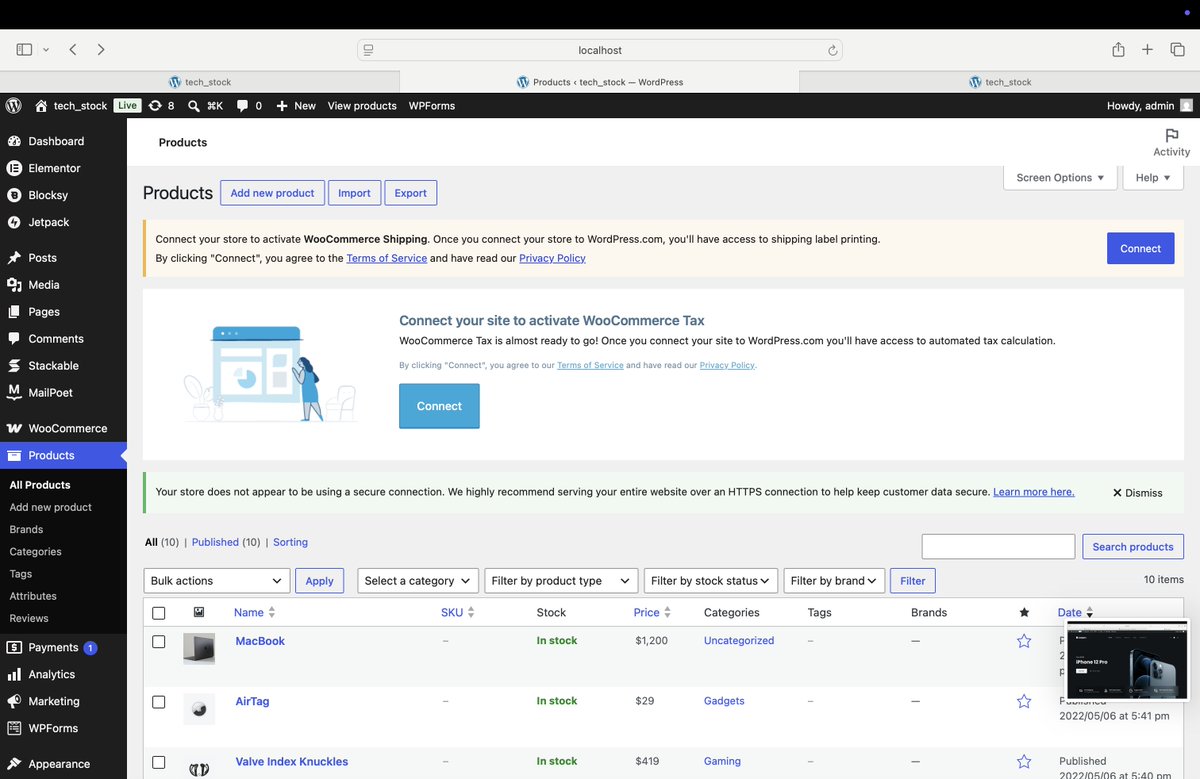Open the Filter by stock status dropdown

(711, 581)
